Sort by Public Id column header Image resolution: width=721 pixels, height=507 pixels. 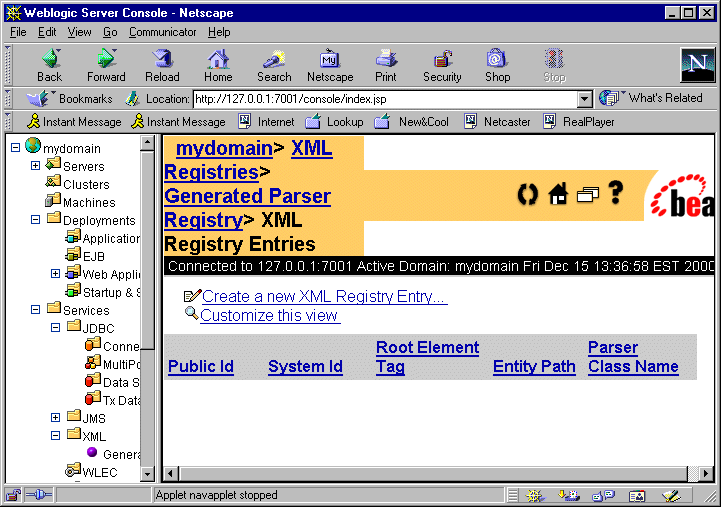[201, 366]
